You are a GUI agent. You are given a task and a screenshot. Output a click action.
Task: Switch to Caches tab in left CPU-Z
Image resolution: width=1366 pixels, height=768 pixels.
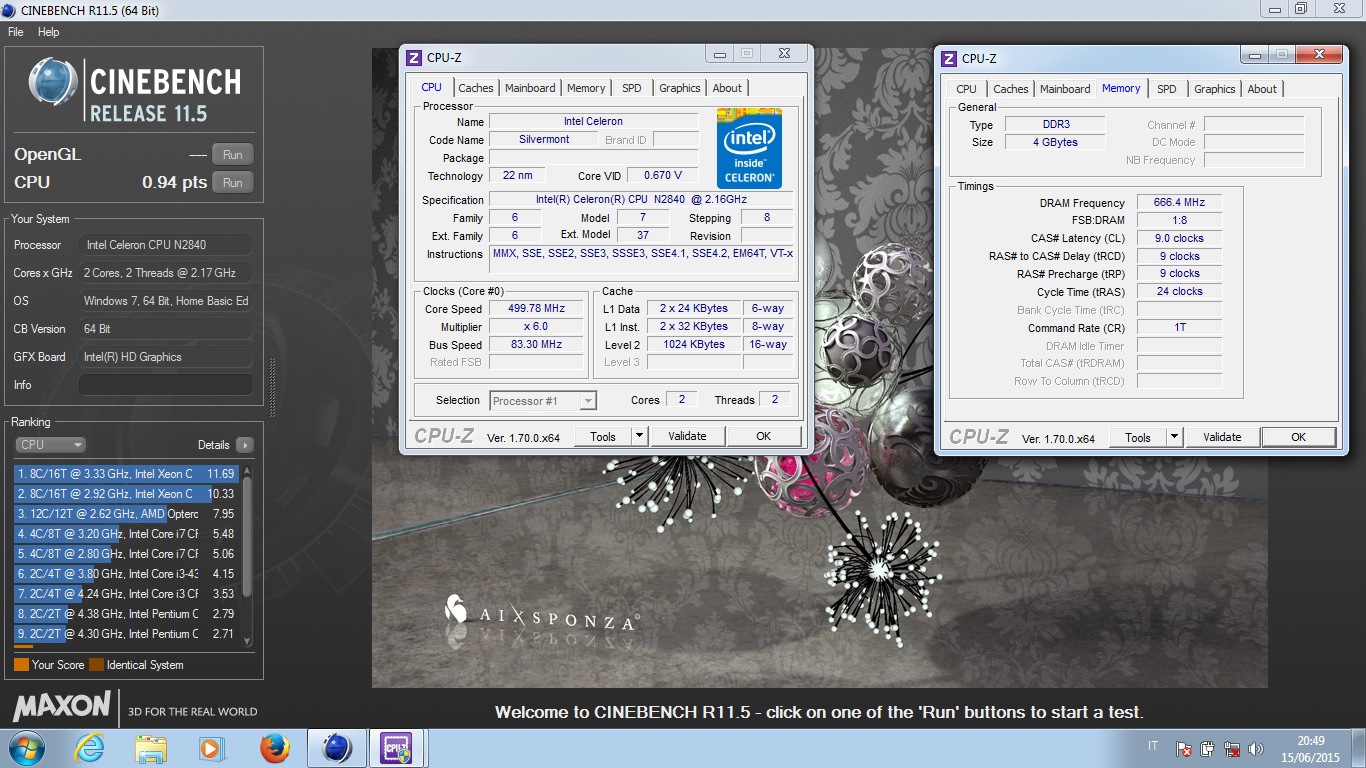point(476,88)
